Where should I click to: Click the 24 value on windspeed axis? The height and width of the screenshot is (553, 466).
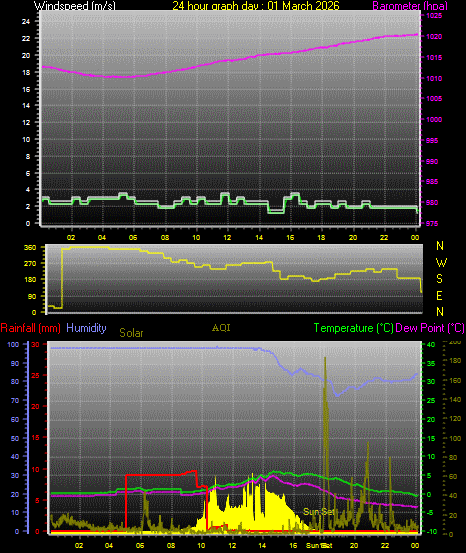[x=26, y=21]
